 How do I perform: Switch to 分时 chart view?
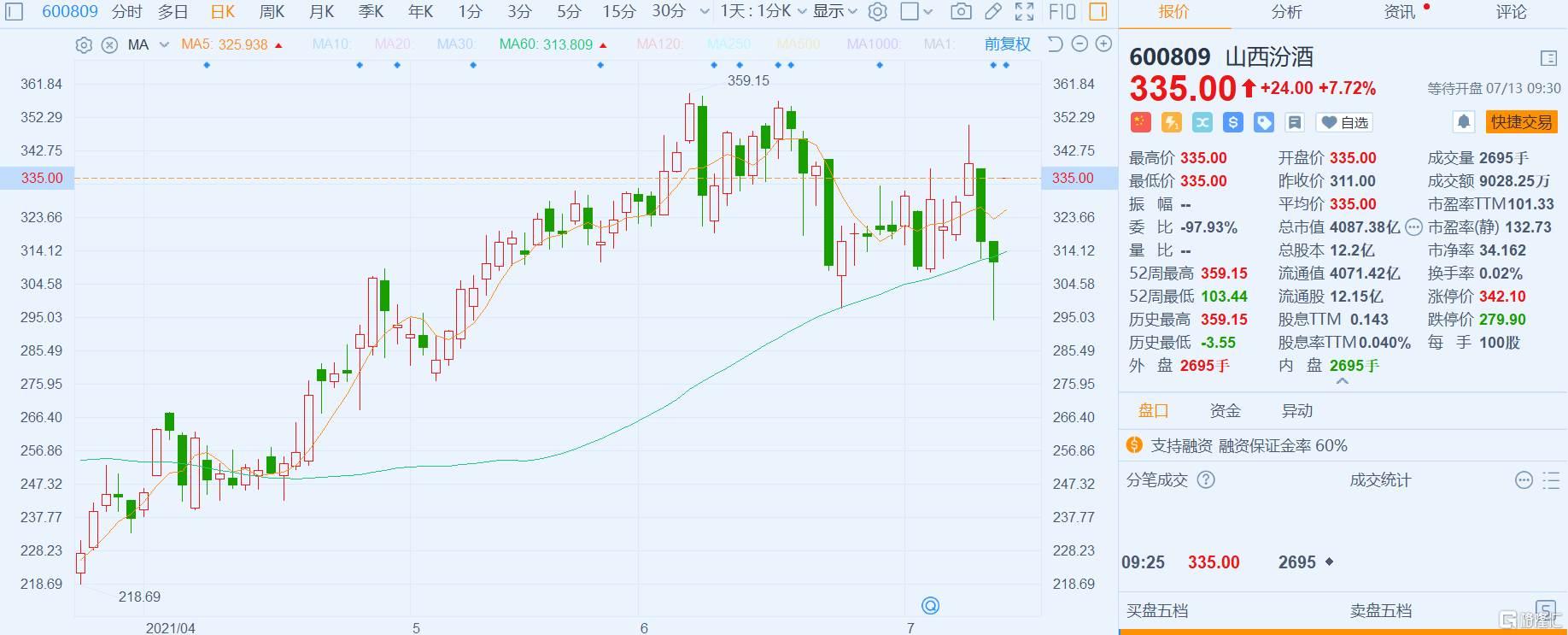coord(127,12)
